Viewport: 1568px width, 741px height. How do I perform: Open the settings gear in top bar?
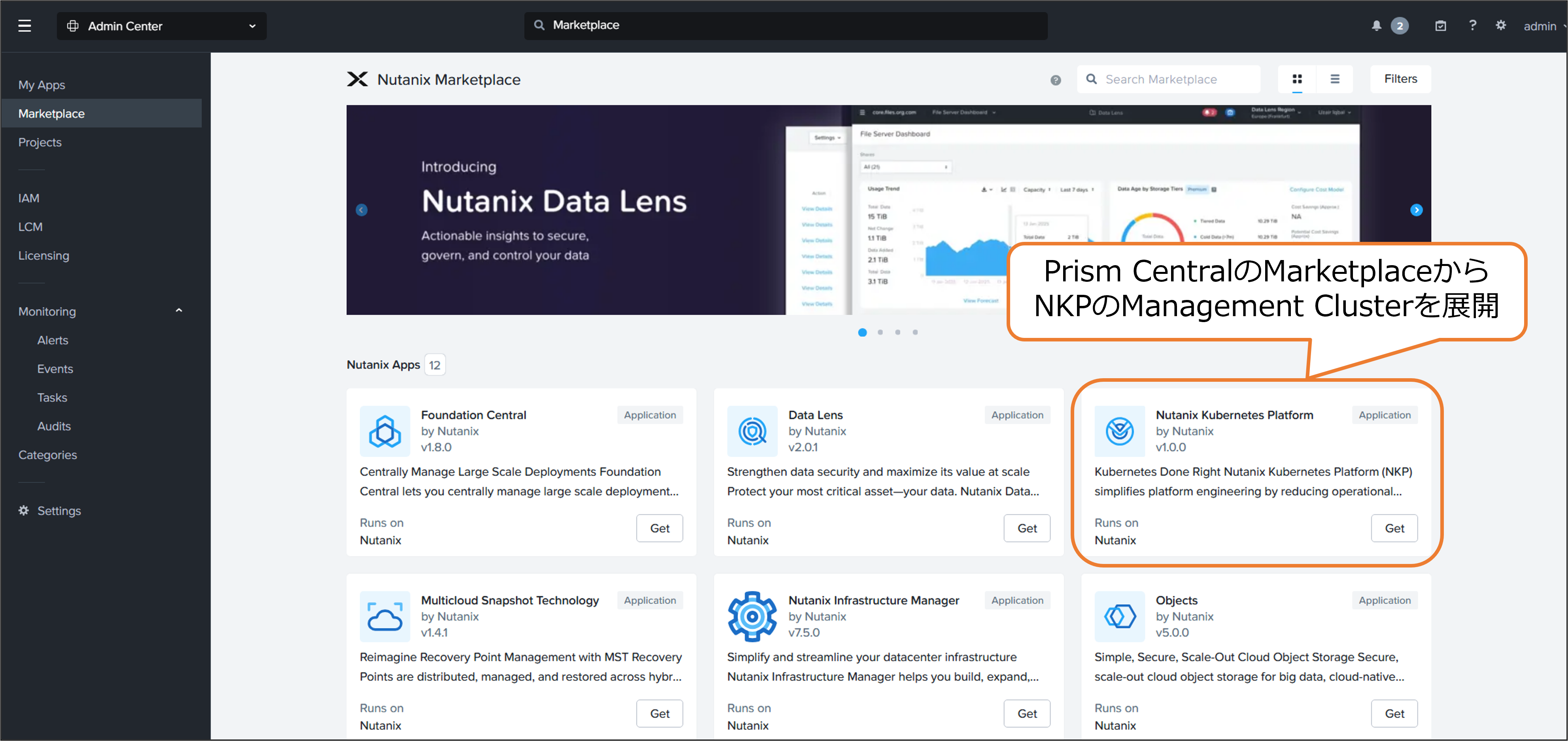1500,26
